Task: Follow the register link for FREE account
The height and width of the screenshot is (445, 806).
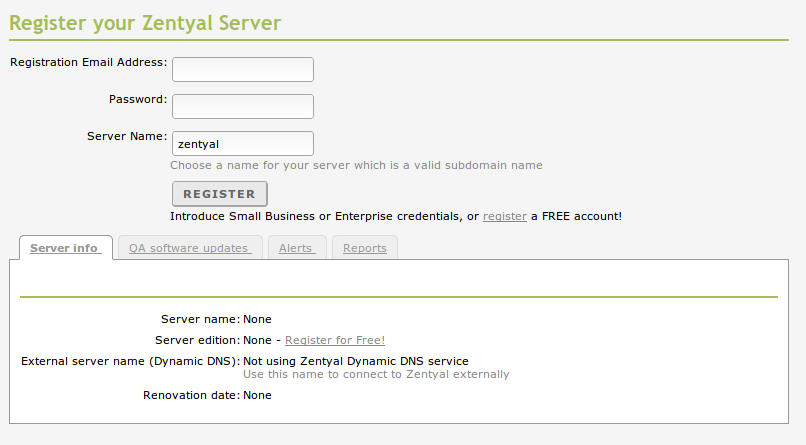Action: pyautogui.click(x=504, y=216)
